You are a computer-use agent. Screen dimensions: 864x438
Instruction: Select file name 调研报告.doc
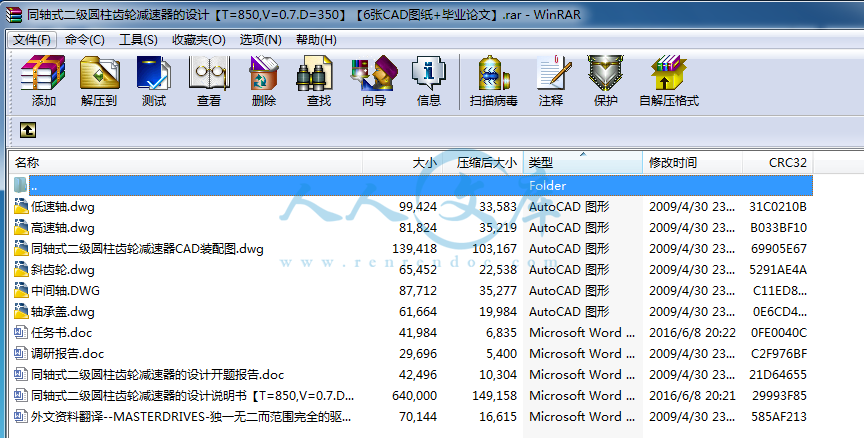[x=67, y=354]
